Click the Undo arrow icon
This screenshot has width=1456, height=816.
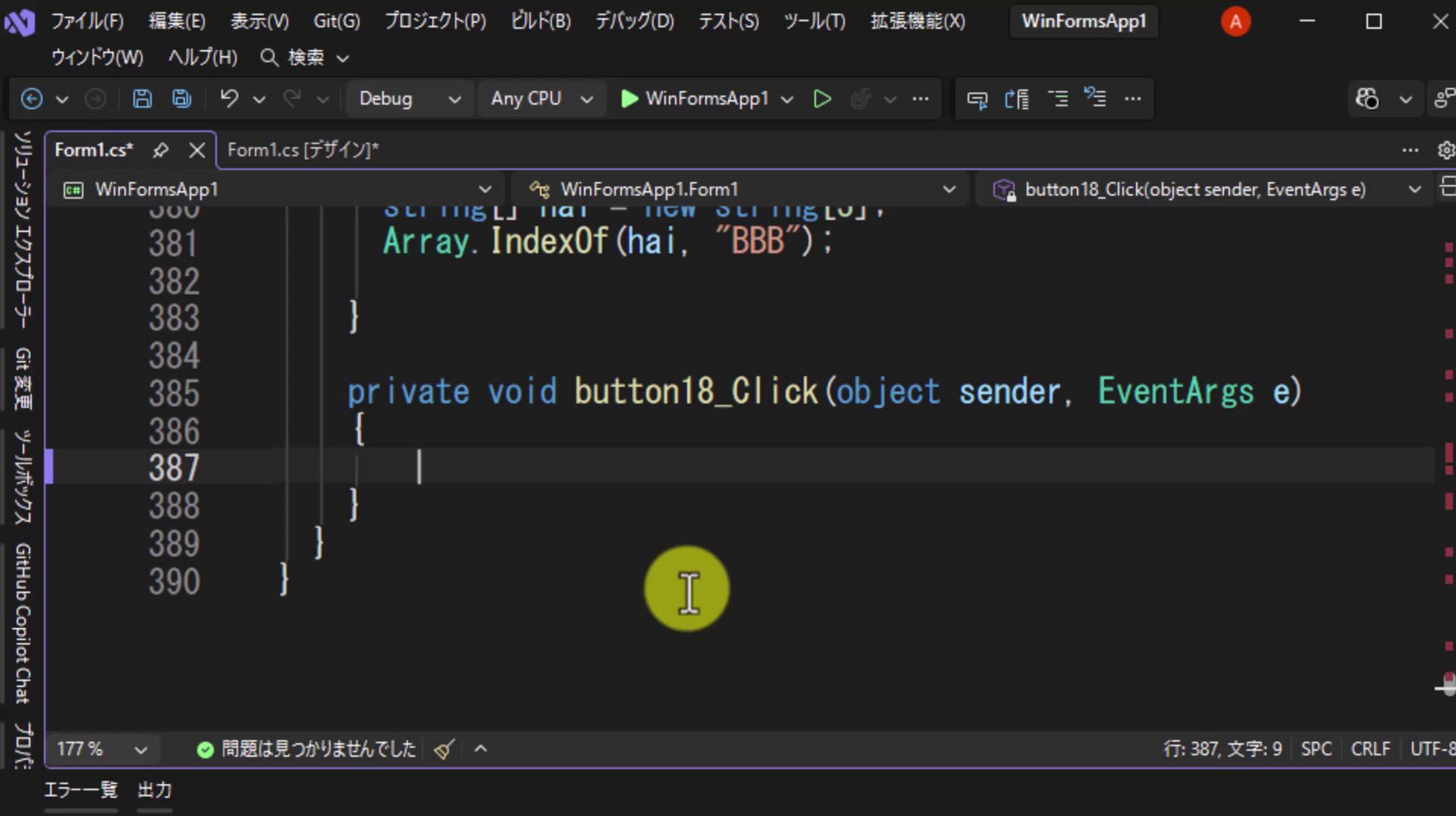point(229,99)
